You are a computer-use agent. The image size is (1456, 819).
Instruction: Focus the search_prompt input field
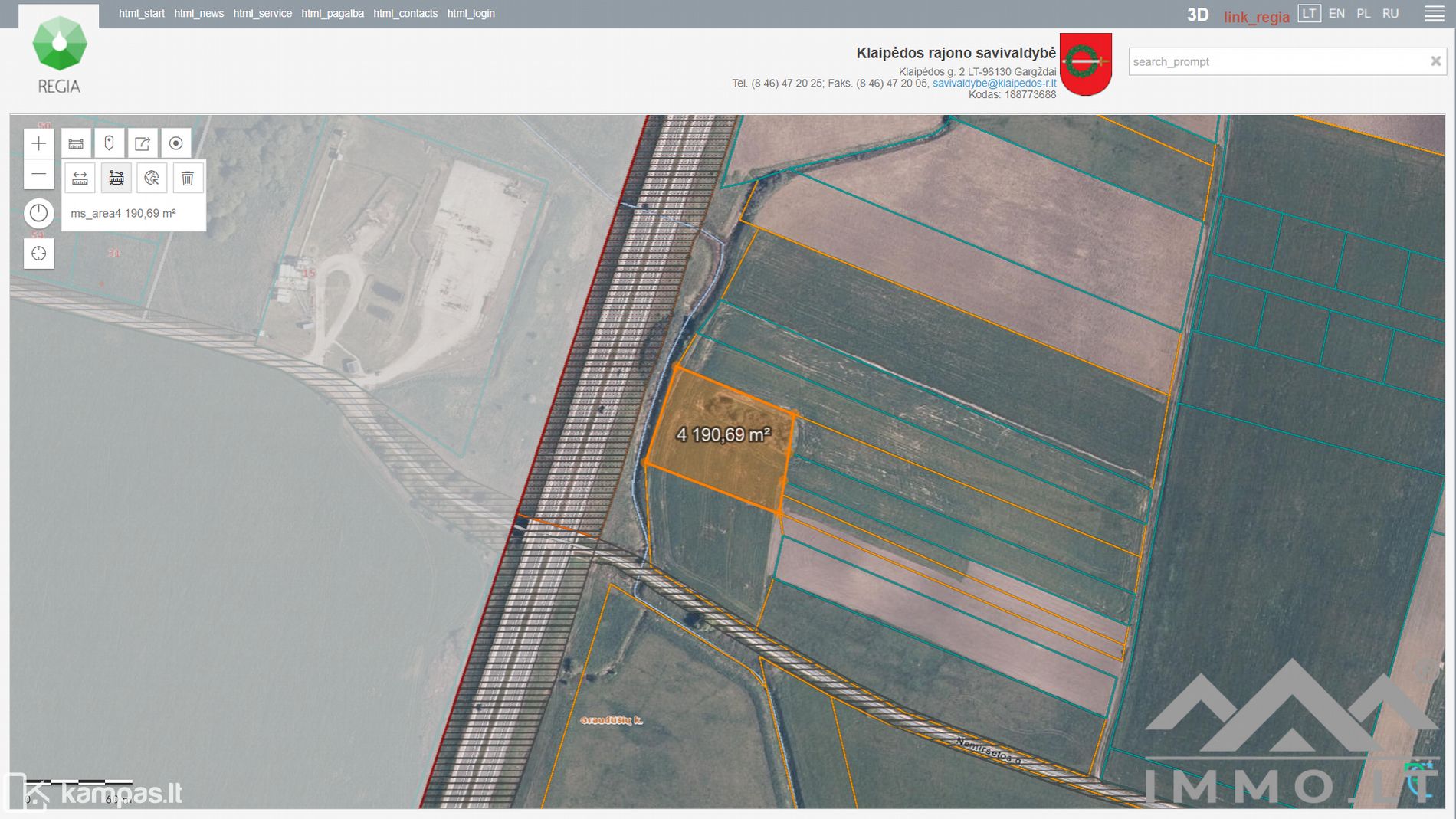[1276, 61]
